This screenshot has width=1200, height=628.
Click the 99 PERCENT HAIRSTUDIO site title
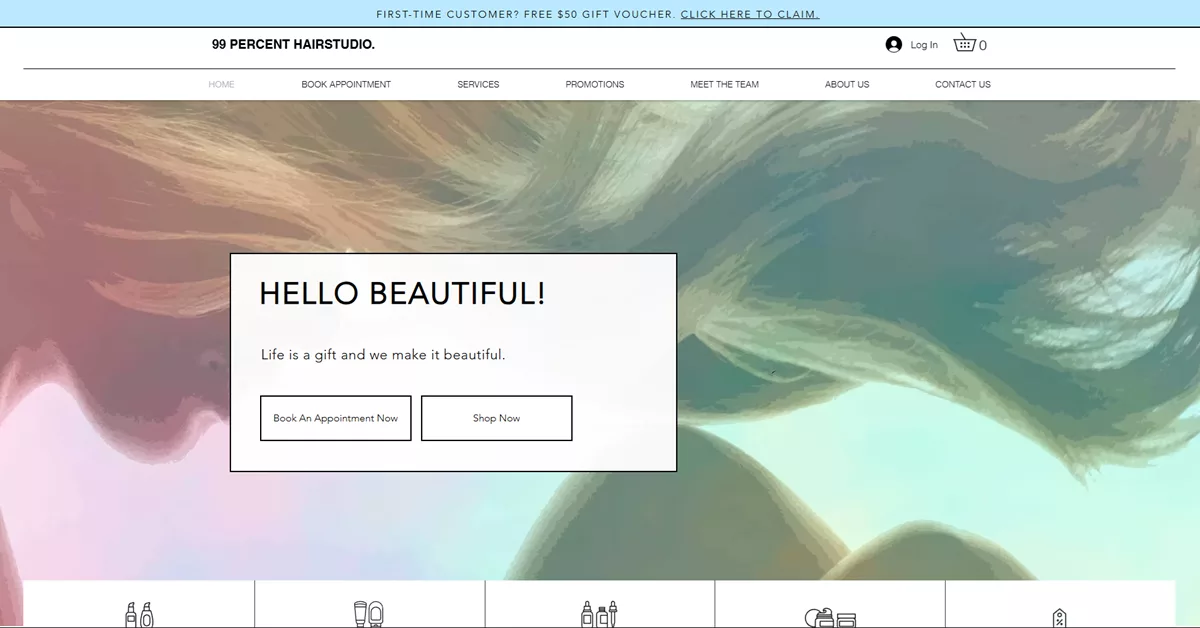click(293, 44)
